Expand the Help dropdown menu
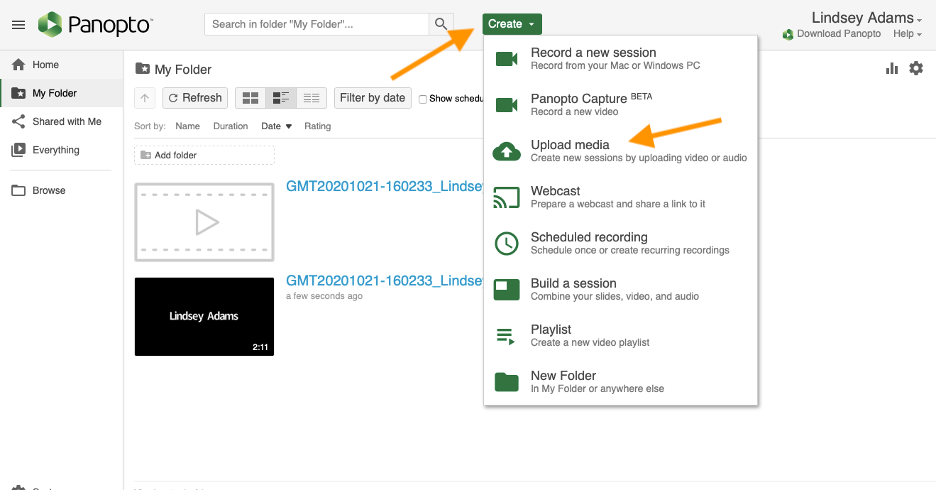Image resolution: width=936 pixels, height=490 pixels. click(x=907, y=34)
